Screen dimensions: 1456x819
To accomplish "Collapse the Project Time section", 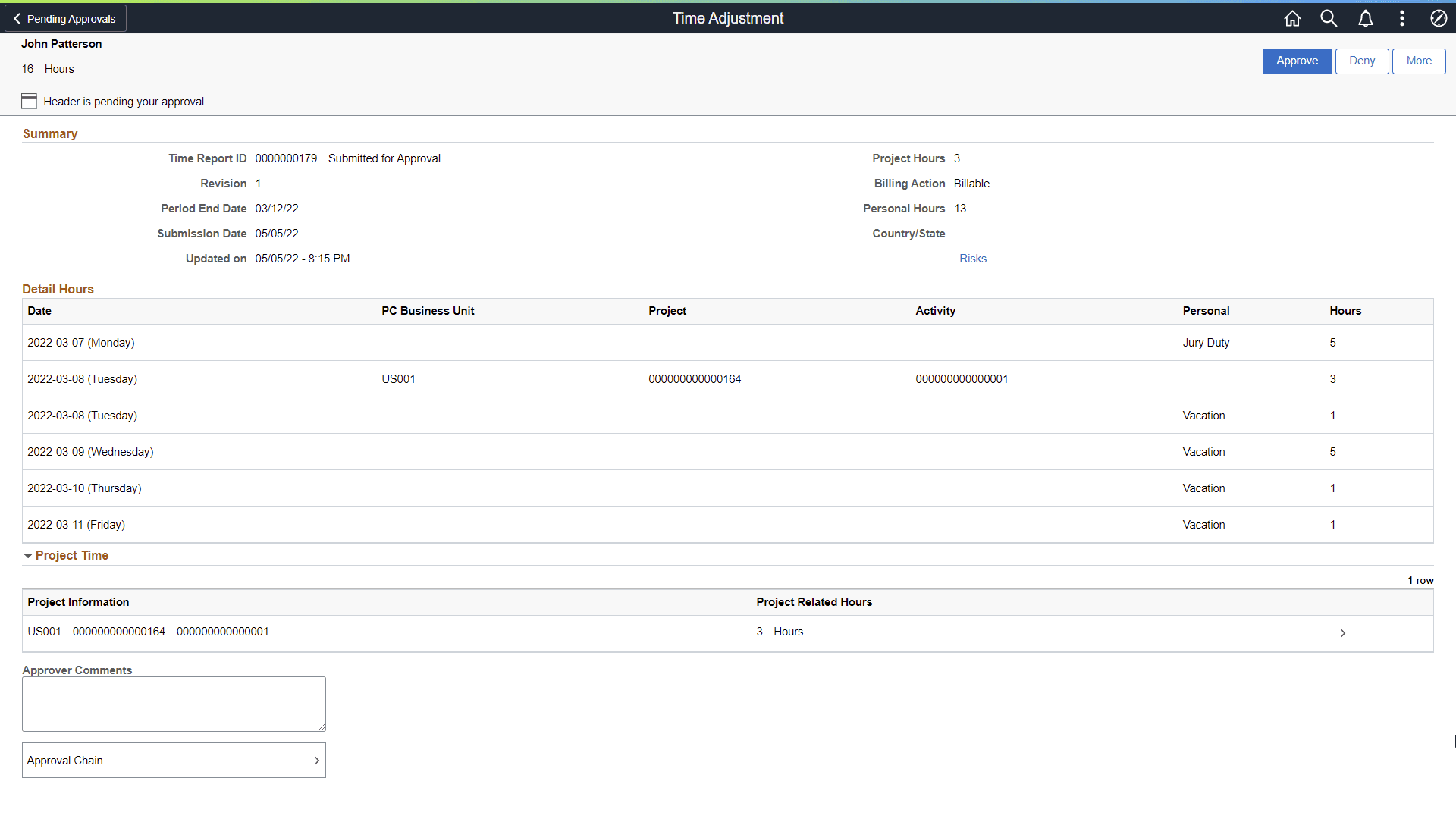I will (28, 555).
